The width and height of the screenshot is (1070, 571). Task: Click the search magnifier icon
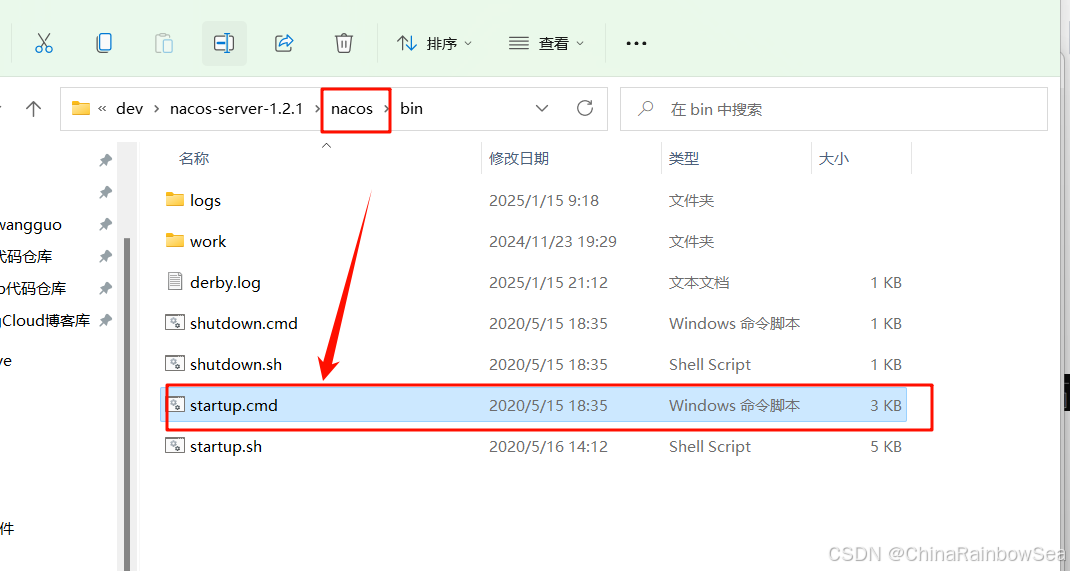point(645,108)
